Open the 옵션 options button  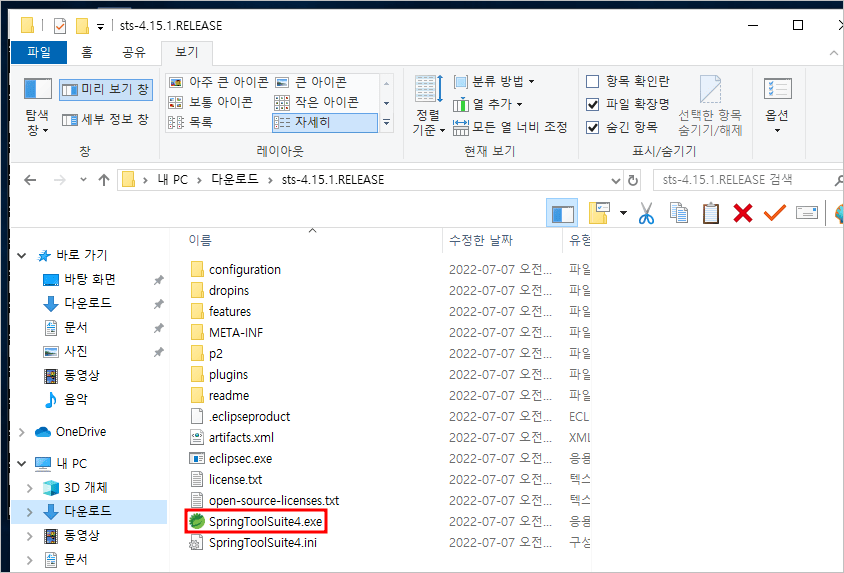click(x=777, y=105)
